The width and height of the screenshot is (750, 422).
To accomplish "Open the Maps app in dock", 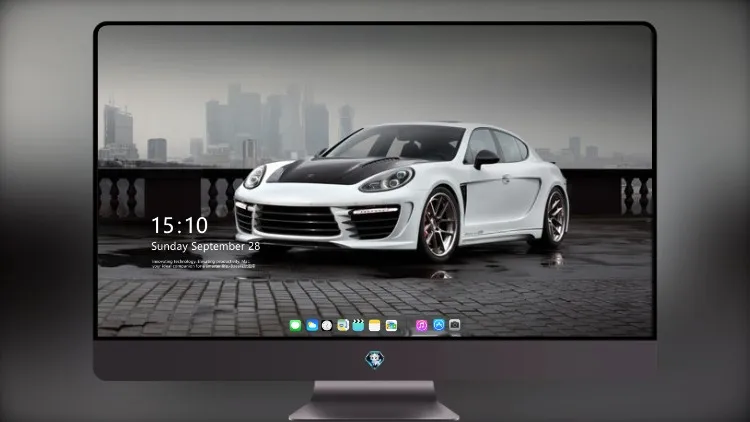I will (x=342, y=325).
